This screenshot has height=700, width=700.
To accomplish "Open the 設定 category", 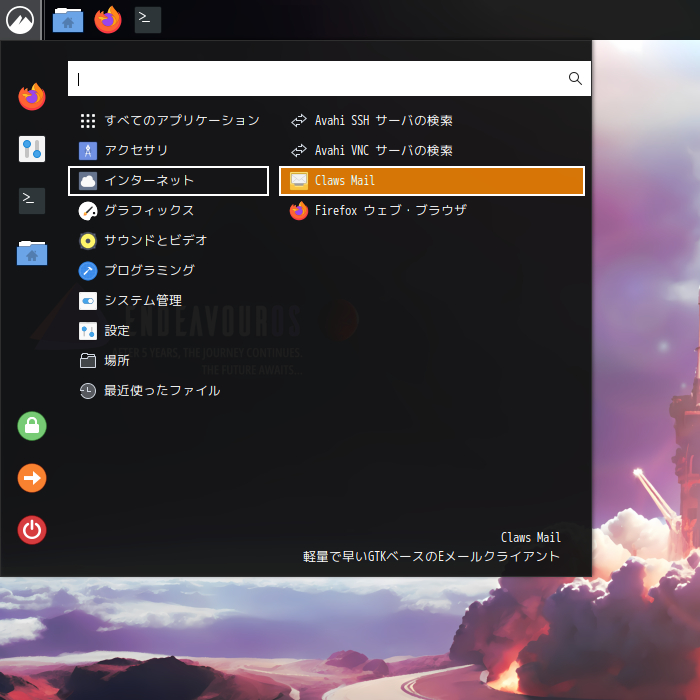I will pos(169,331).
